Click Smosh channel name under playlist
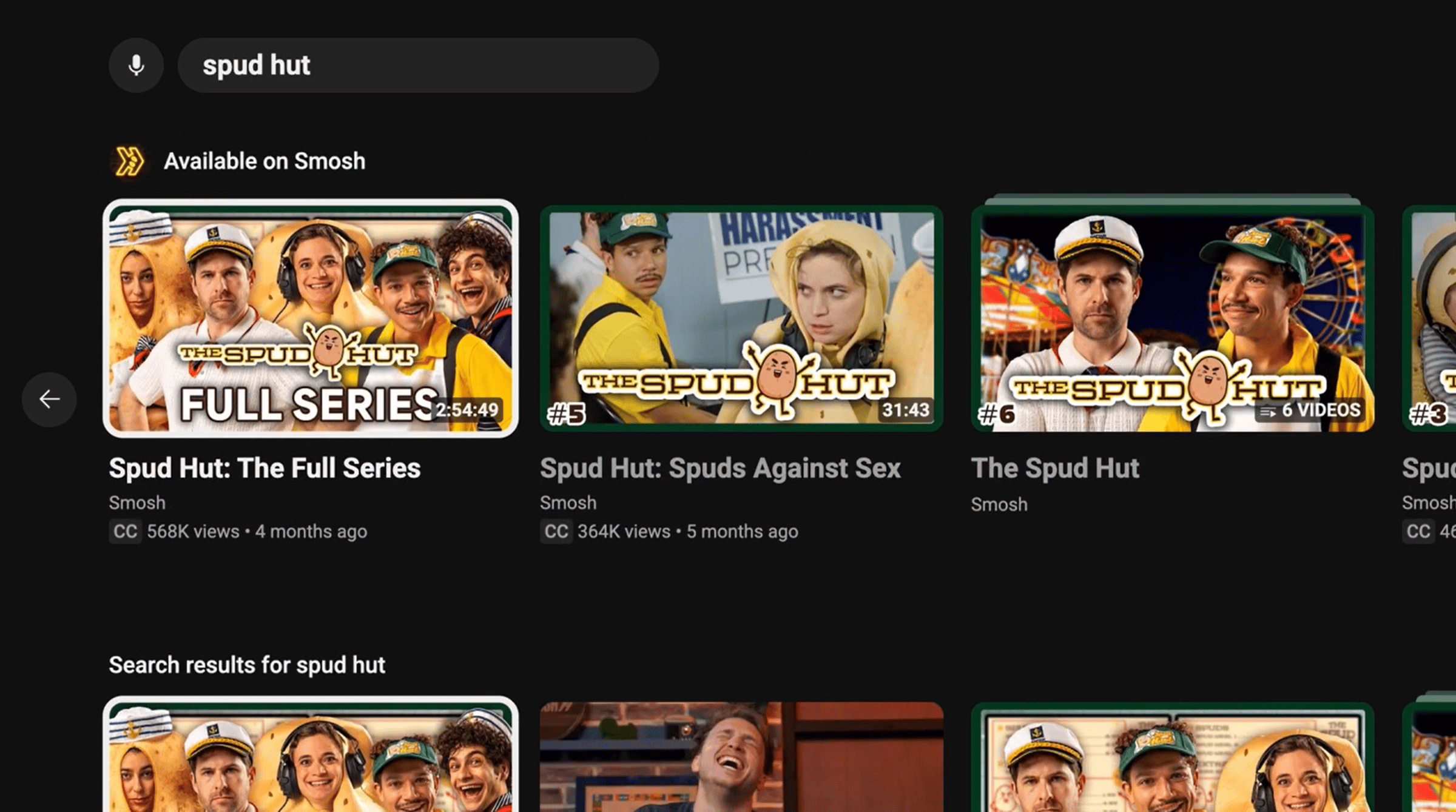The height and width of the screenshot is (812, 1456). pyautogui.click(x=999, y=505)
